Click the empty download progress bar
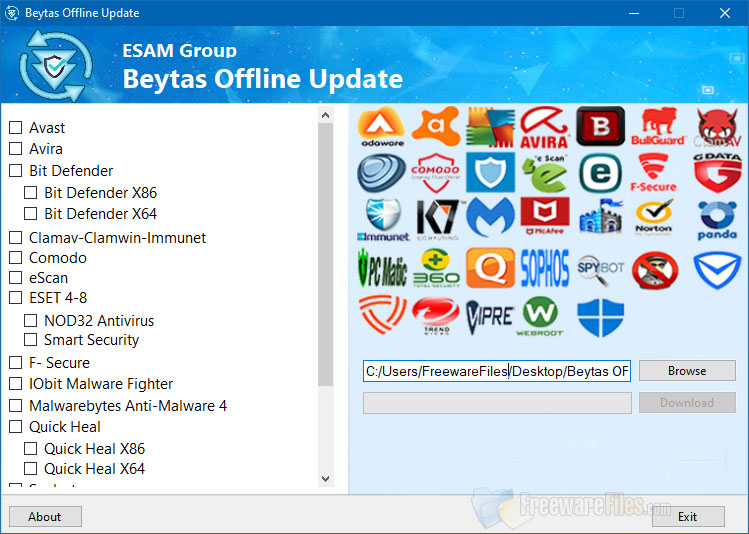Image resolution: width=749 pixels, height=534 pixels. (497, 403)
